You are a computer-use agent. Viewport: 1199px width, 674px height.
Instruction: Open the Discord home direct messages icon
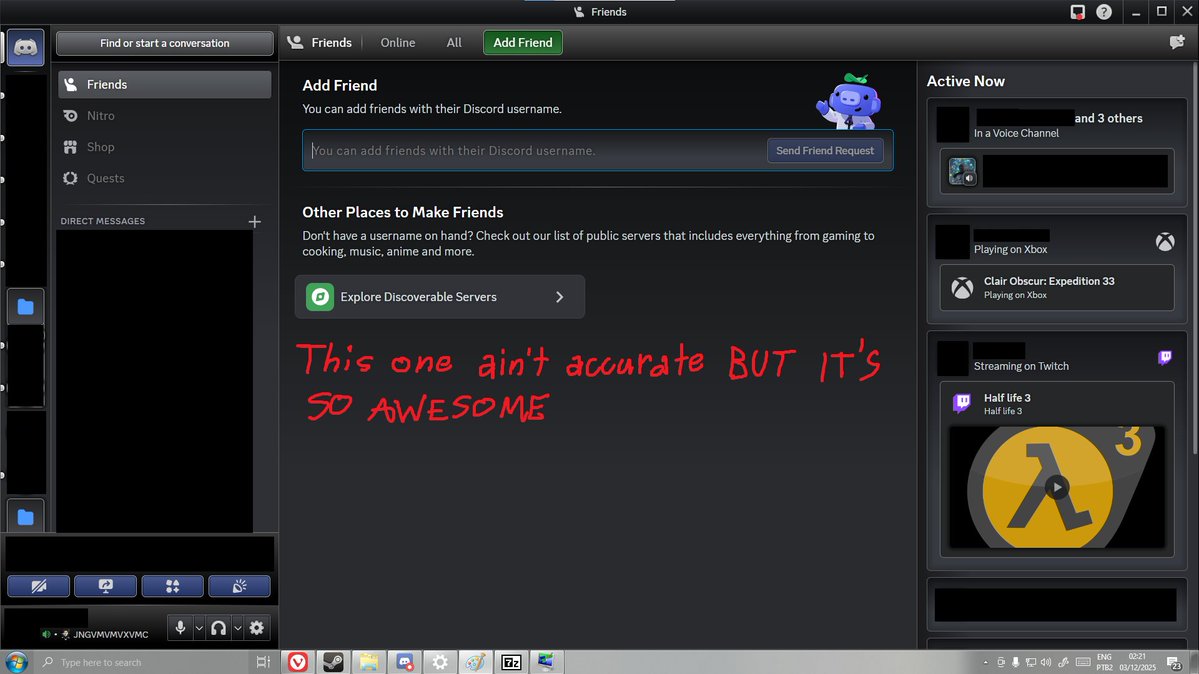click(25, 47)
